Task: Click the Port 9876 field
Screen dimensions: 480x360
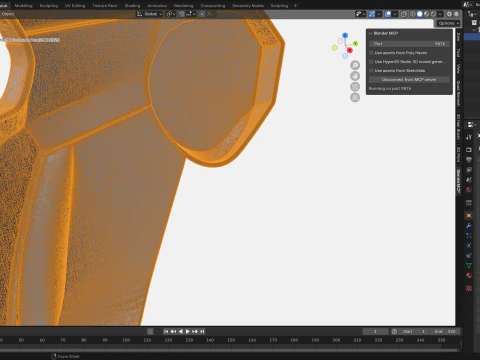Action: tap(409, 44)
